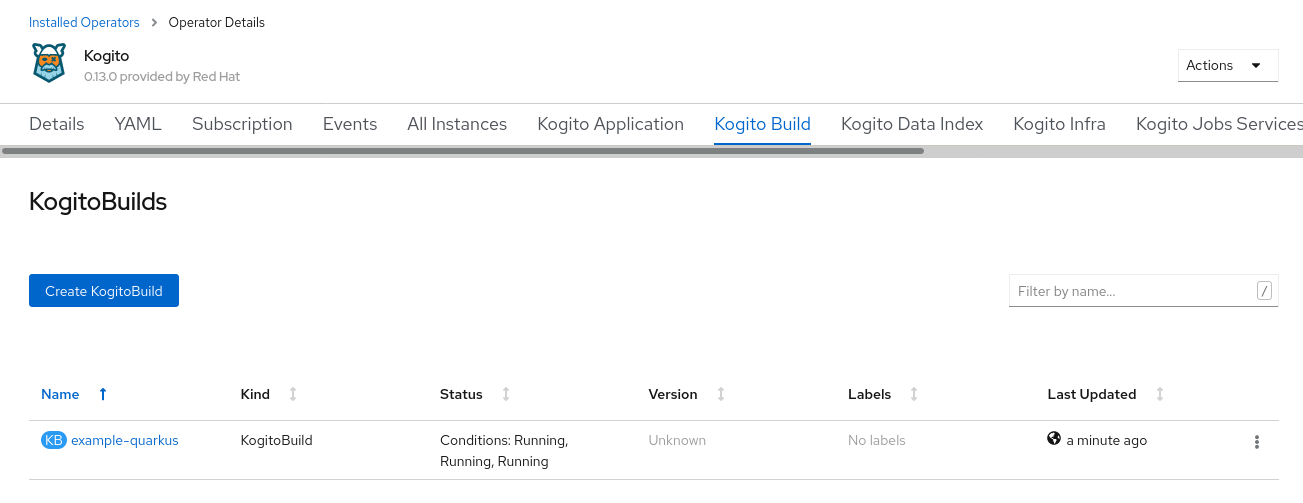Click the globe icon beside a minute ago

[x=1054, y=438]
